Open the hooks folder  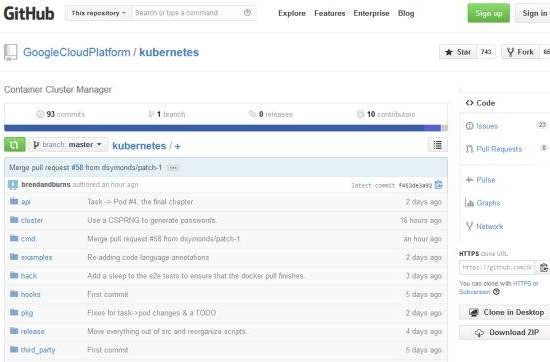tap(31, 294)
